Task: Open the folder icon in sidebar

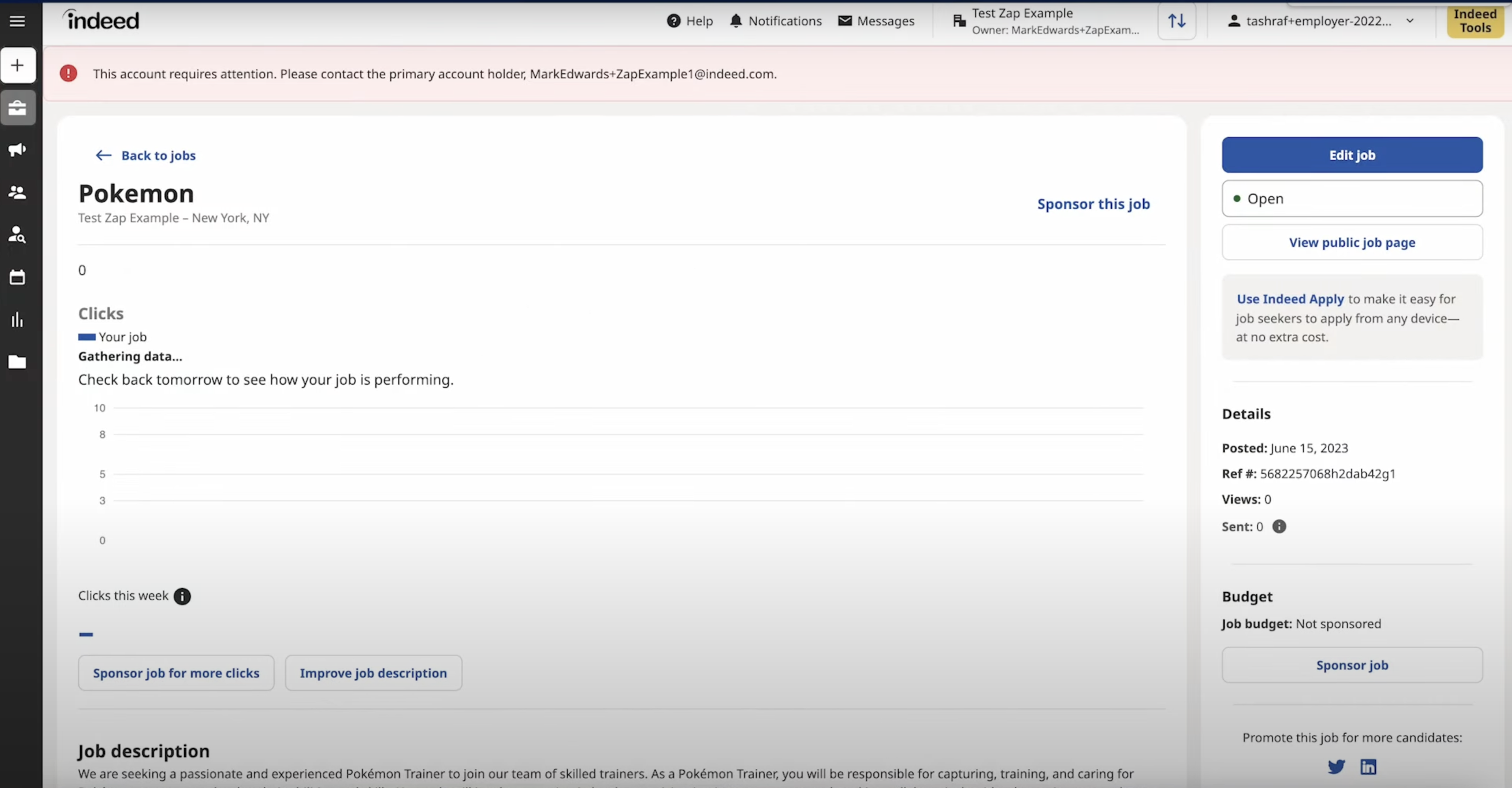Action: pyautogui.click(x=17, y=362)
